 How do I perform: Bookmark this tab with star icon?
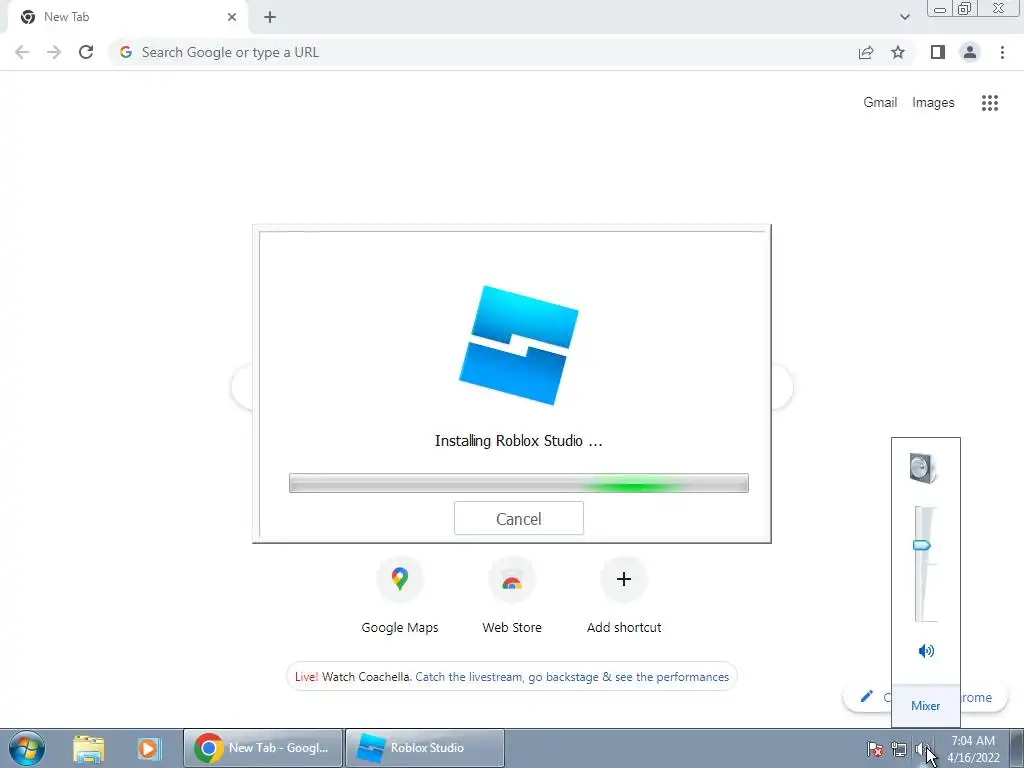tap(898, 52)
